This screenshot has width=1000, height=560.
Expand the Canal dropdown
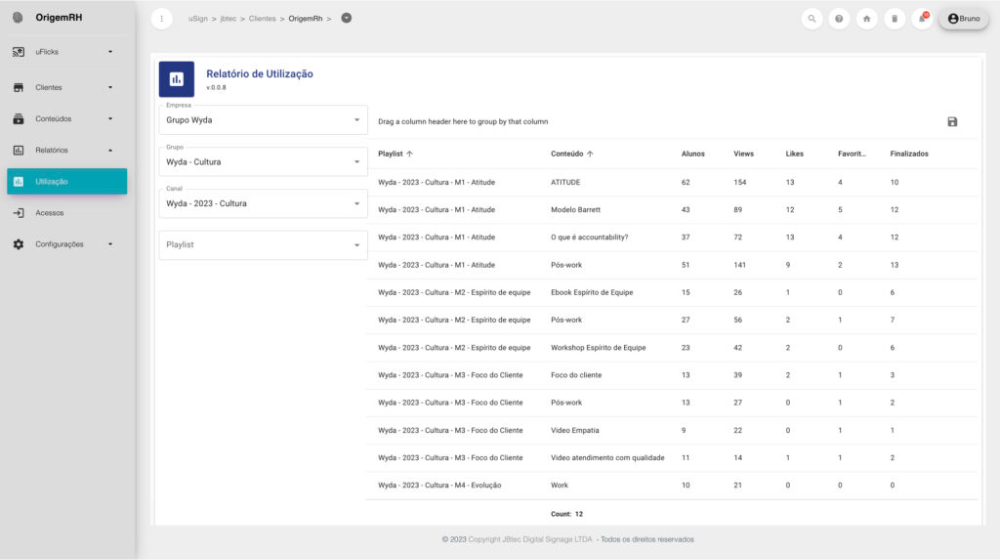(263, 204)
